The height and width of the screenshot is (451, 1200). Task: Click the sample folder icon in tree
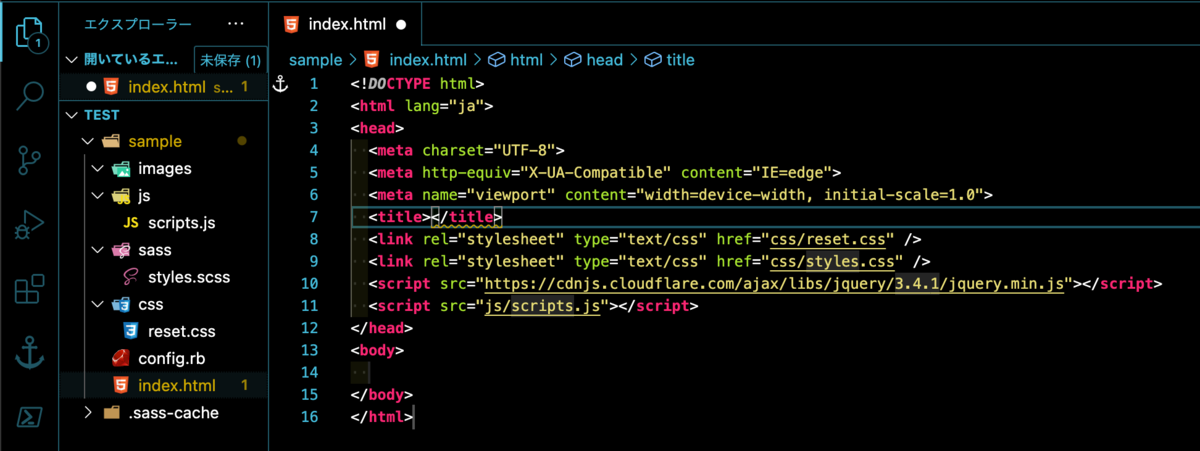tap(111, 141)
